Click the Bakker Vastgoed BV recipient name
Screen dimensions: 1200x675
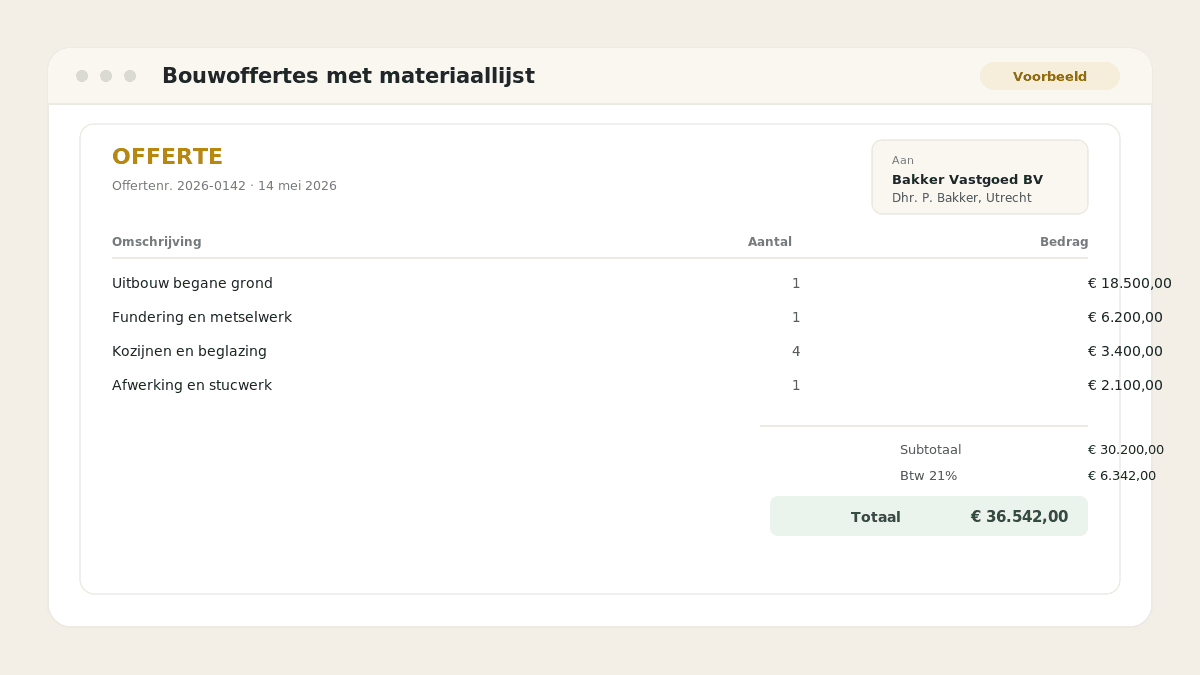coord(967,180)
